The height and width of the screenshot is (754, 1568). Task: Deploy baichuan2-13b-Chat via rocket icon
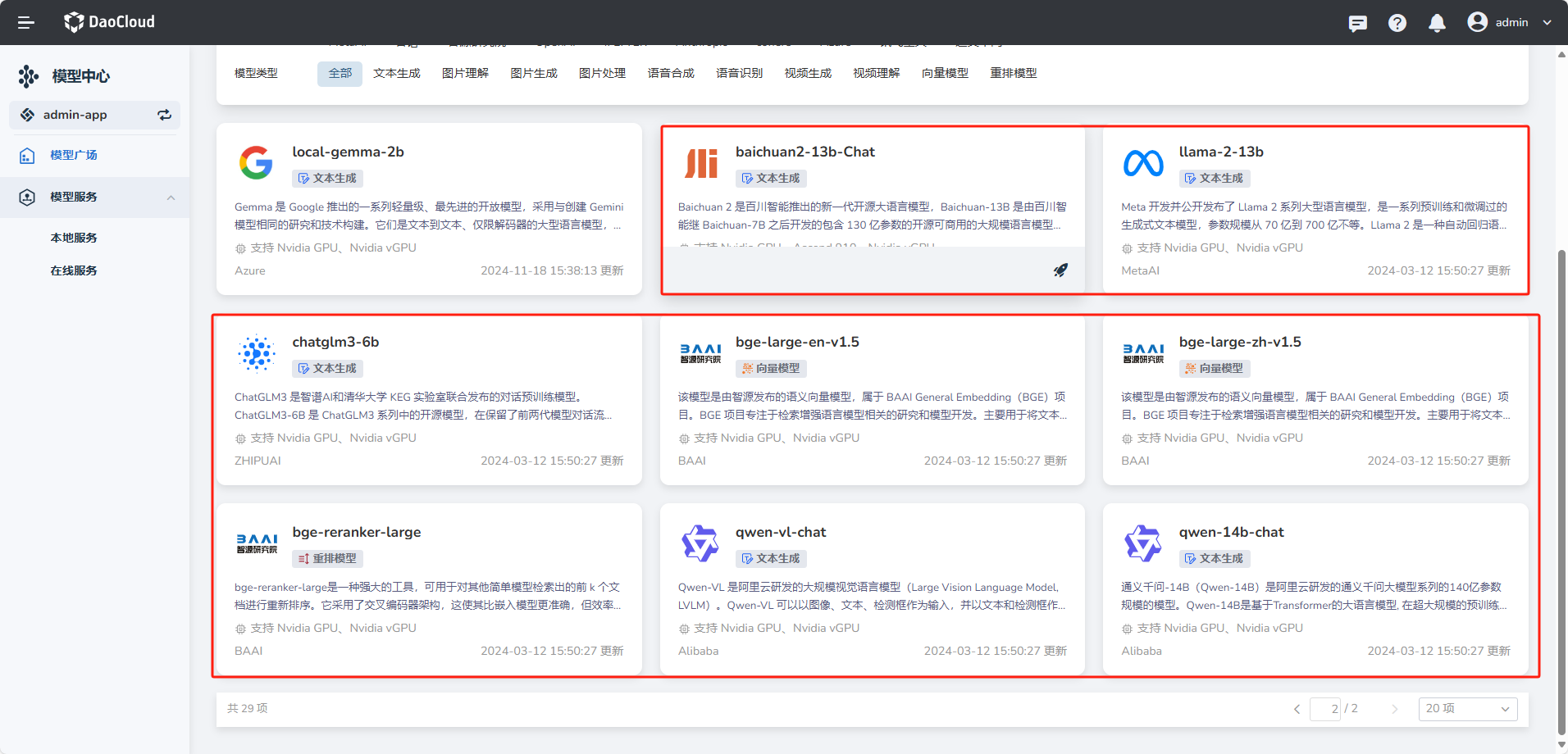coord(1060,270)
